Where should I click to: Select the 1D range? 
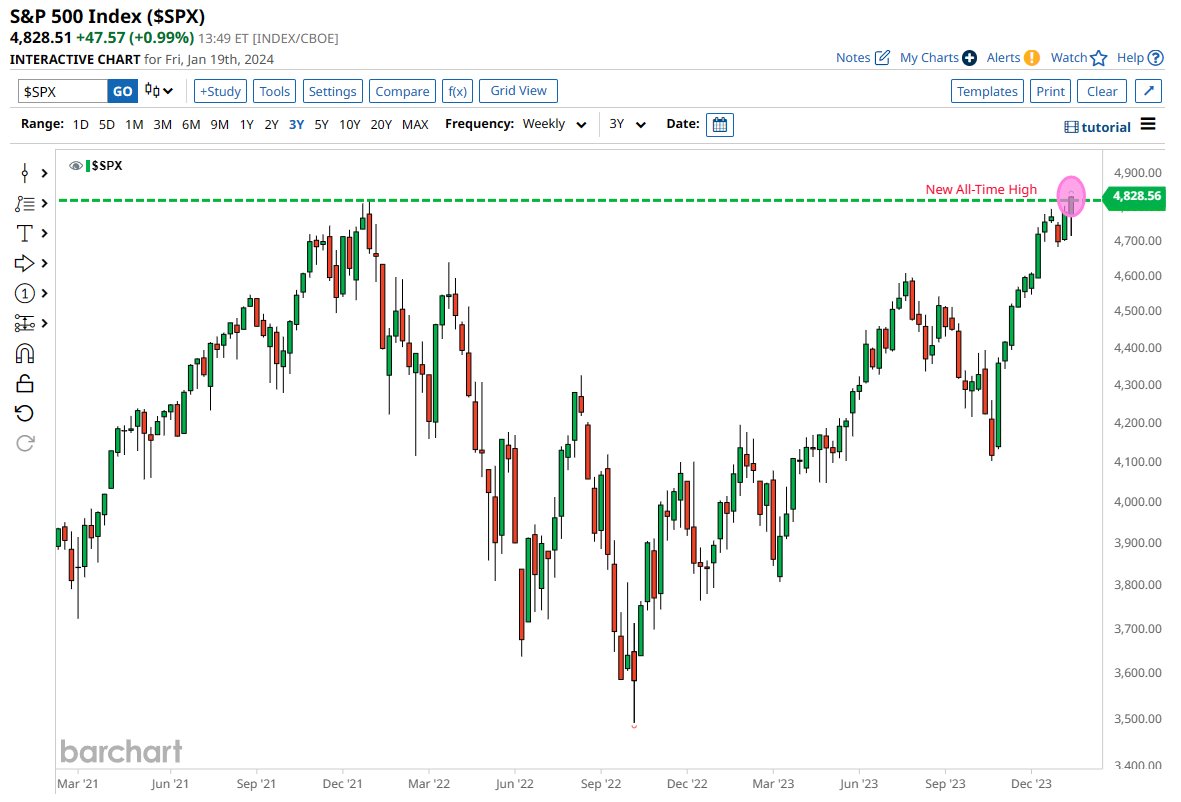(x=81, y=124)
